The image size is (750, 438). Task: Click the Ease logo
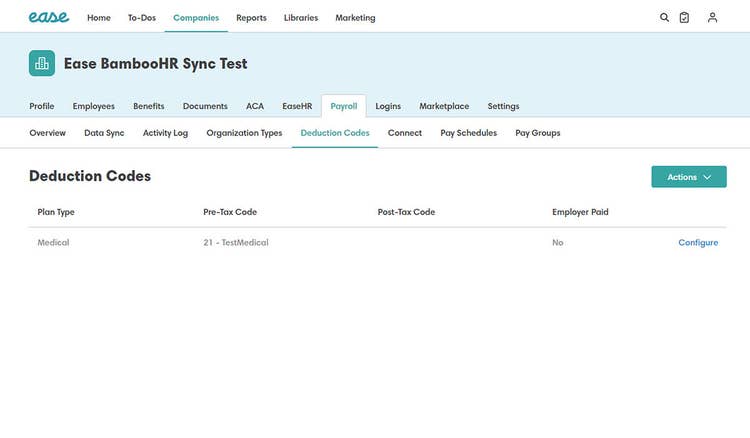[x=49, y=17]
